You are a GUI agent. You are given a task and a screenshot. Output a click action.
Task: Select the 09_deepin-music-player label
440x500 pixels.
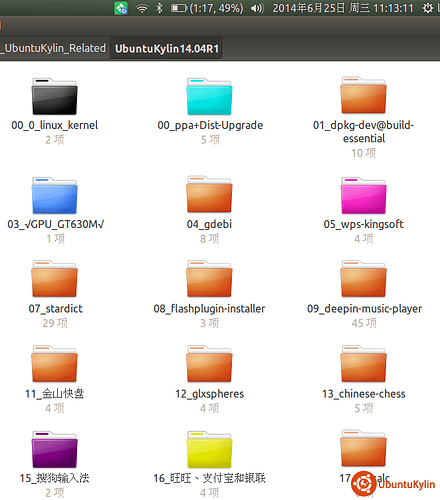tap(364, 309)
